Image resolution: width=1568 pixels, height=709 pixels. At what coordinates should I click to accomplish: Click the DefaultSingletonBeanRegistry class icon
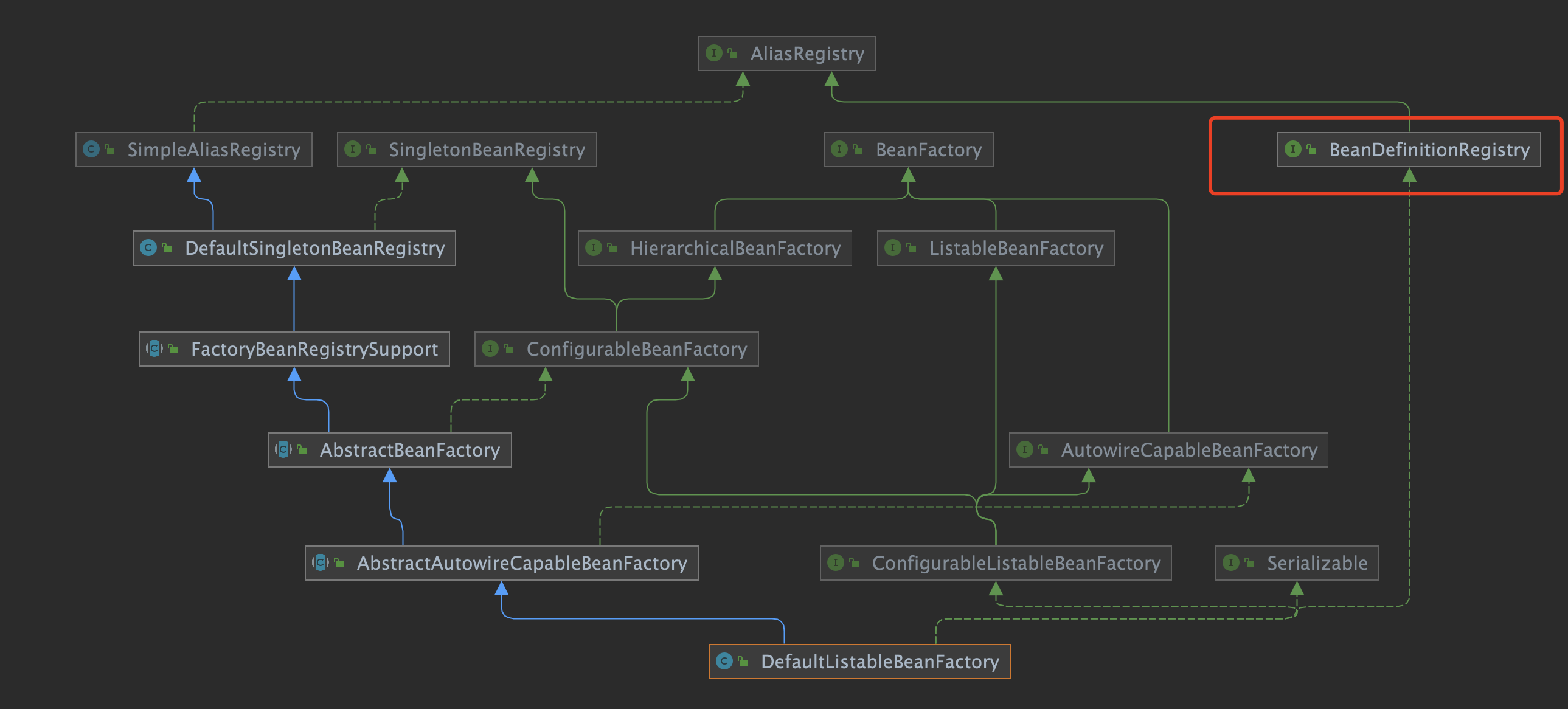(148, 247)
